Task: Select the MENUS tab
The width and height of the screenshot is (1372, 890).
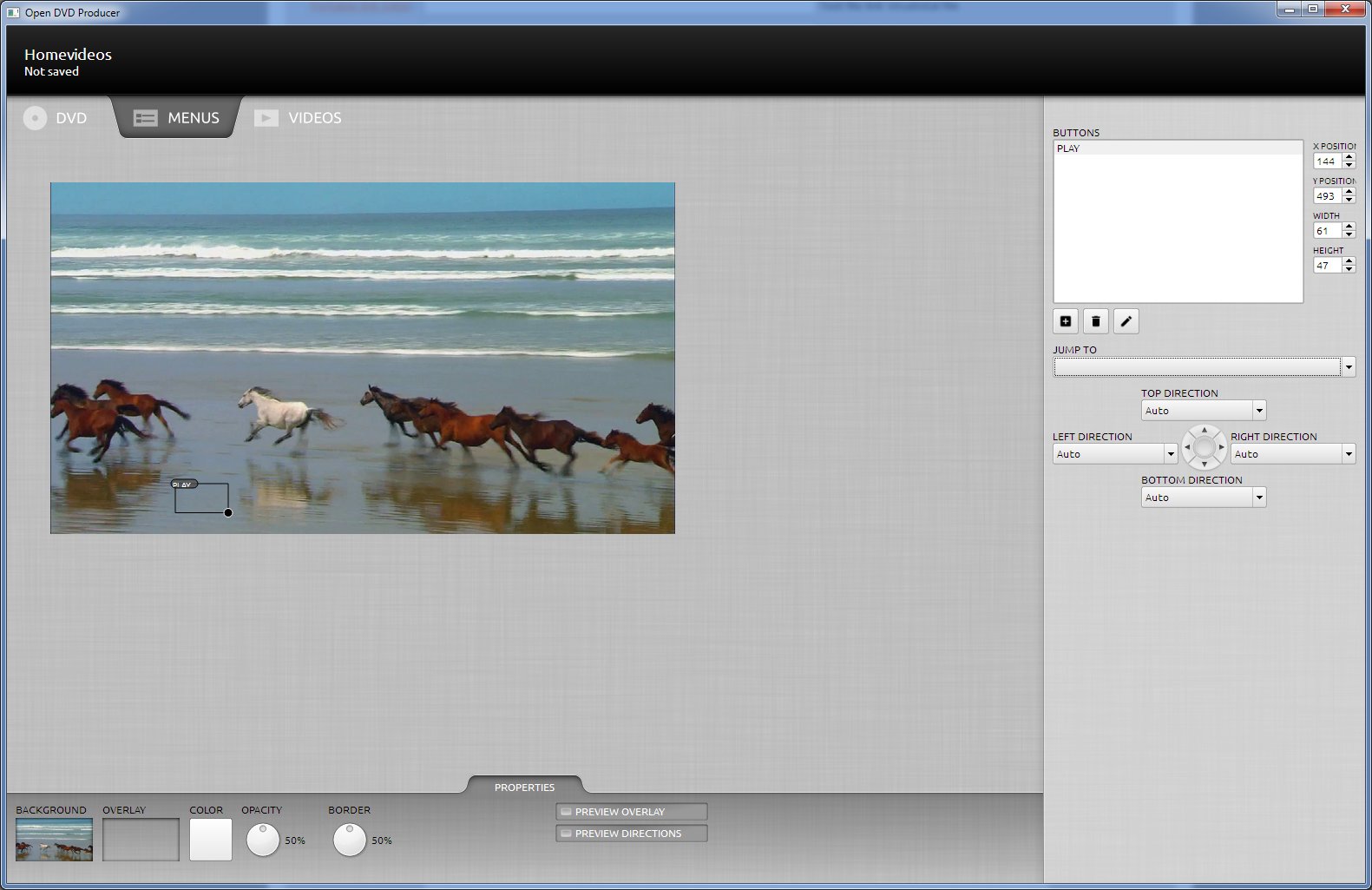Action: pyautogui.click(x=177, y=118)
